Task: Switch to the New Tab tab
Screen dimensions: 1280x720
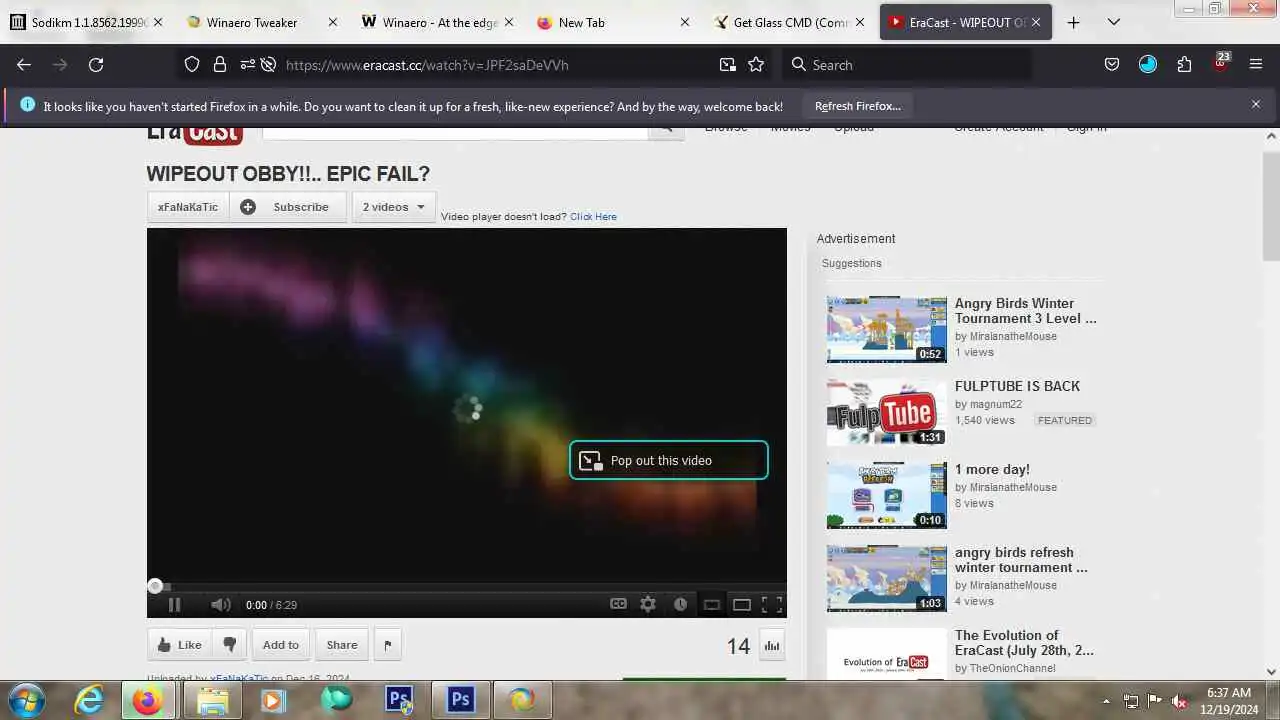Action: [x=613, y=22]
